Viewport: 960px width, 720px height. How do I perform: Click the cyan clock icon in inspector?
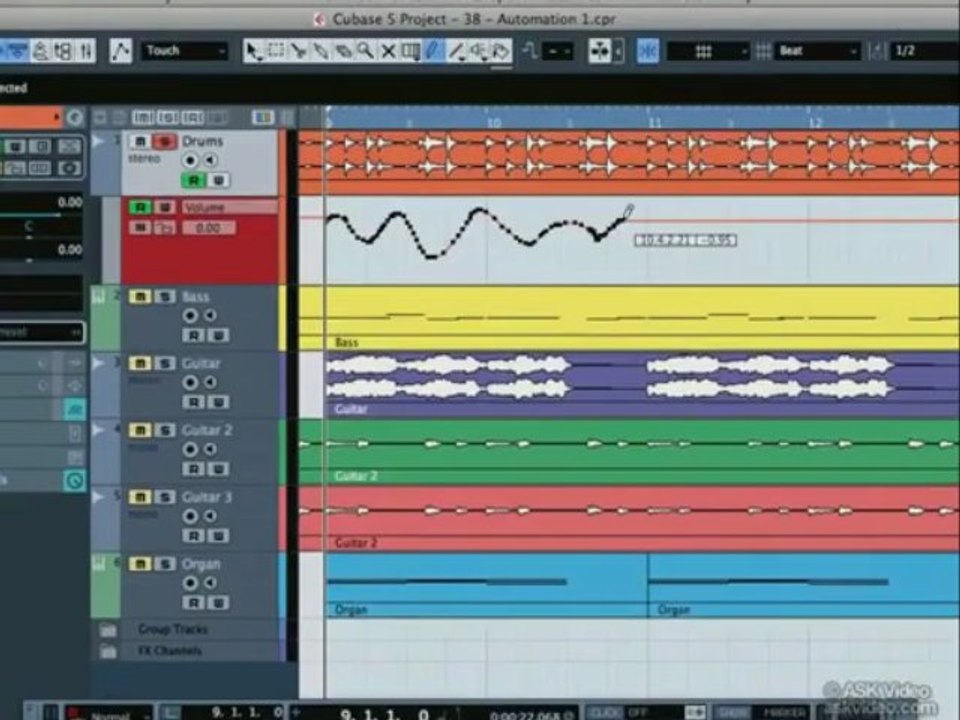coord(75,481)
